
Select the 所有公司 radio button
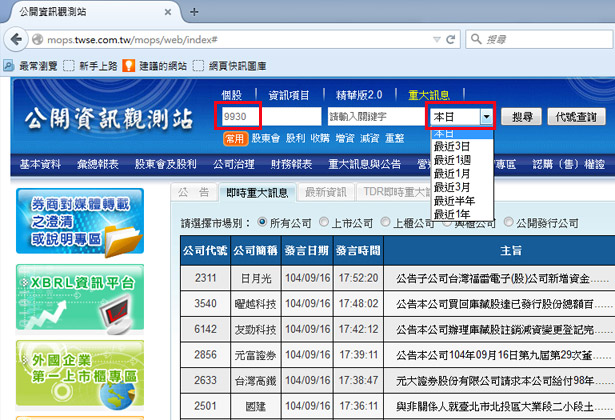[x=263, y=222]
